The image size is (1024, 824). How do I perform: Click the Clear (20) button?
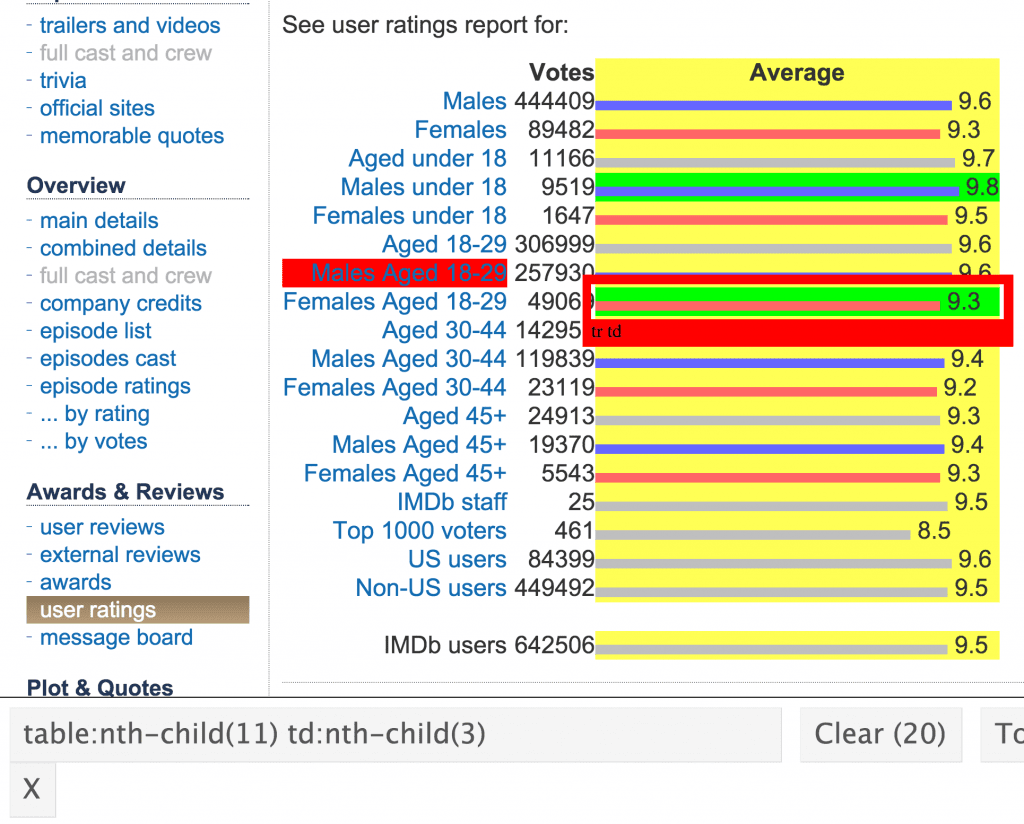point(880,734)
